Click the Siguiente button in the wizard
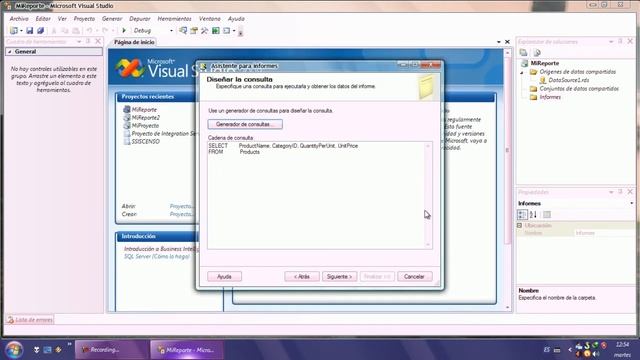Screen dimensions: 640x360 click(x=339, y=277)
